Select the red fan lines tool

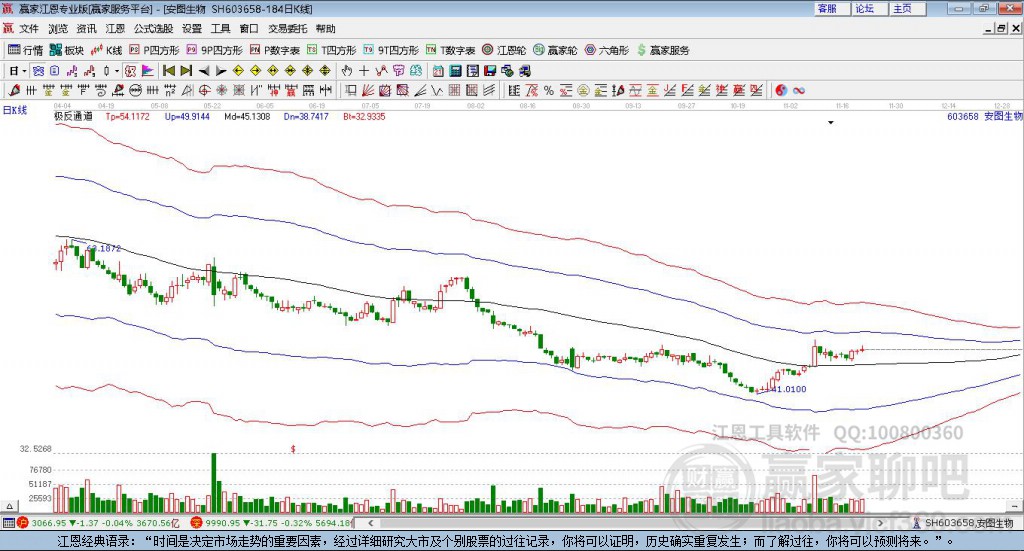[367, 90]
